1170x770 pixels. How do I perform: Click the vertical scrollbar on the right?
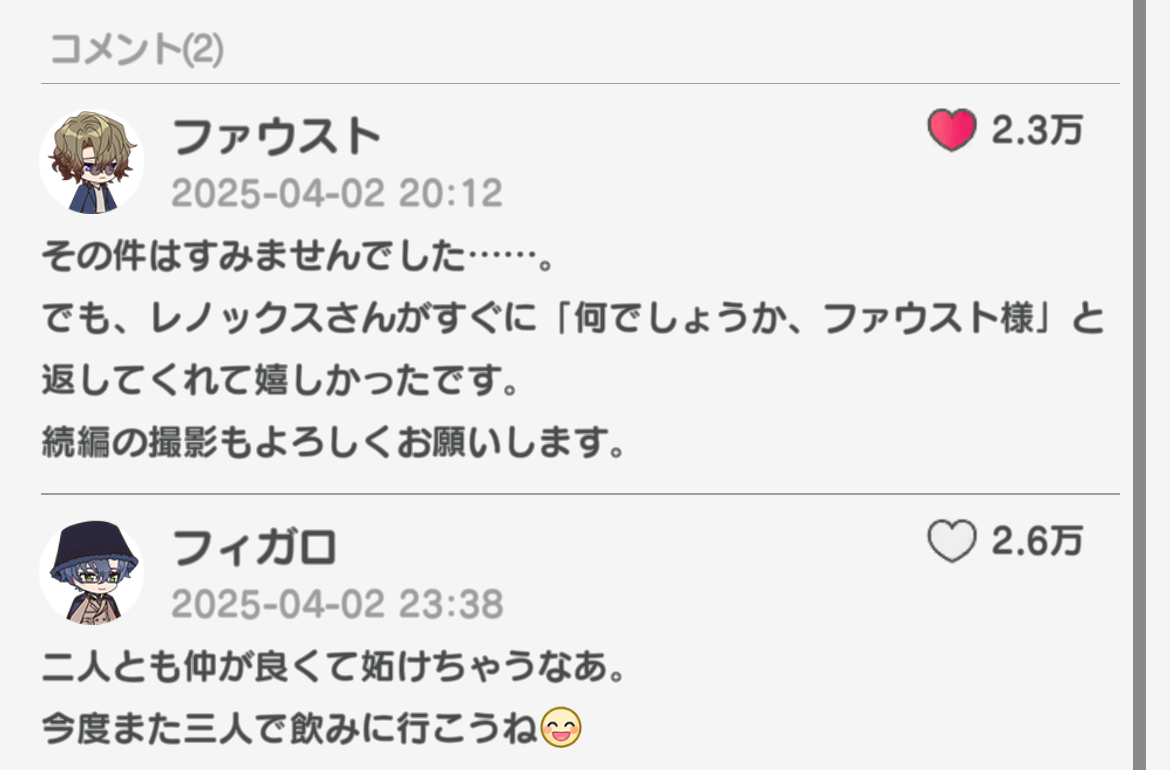tap(1139, 385)
